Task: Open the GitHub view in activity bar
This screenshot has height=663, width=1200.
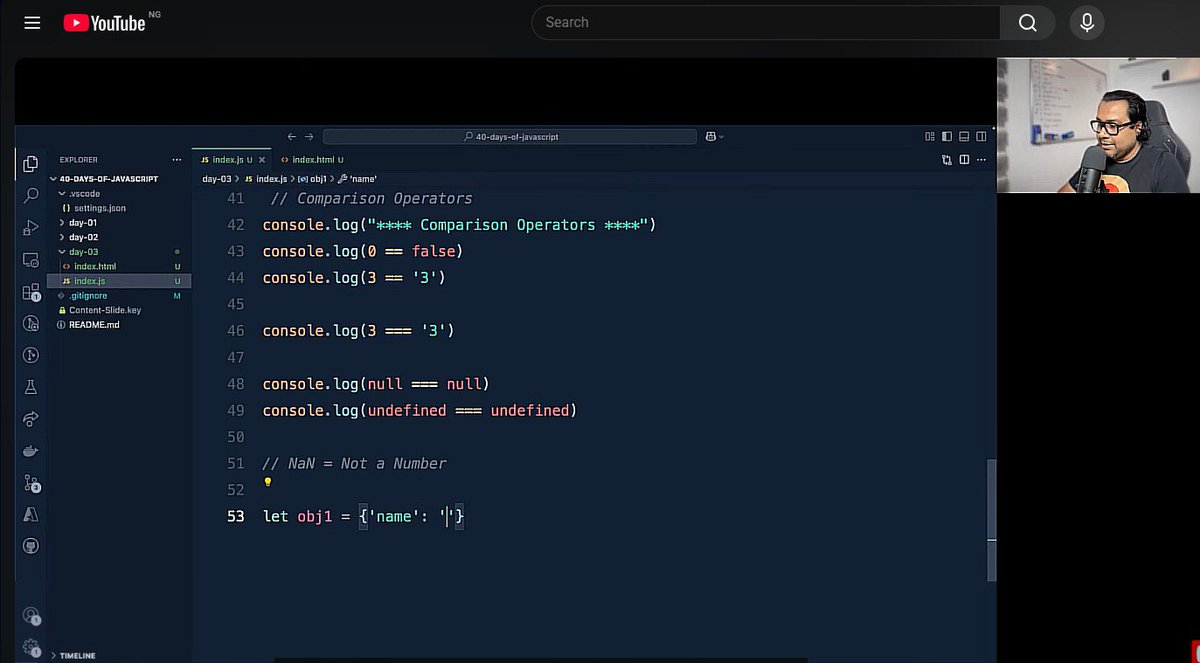Action: pos(31,546)
